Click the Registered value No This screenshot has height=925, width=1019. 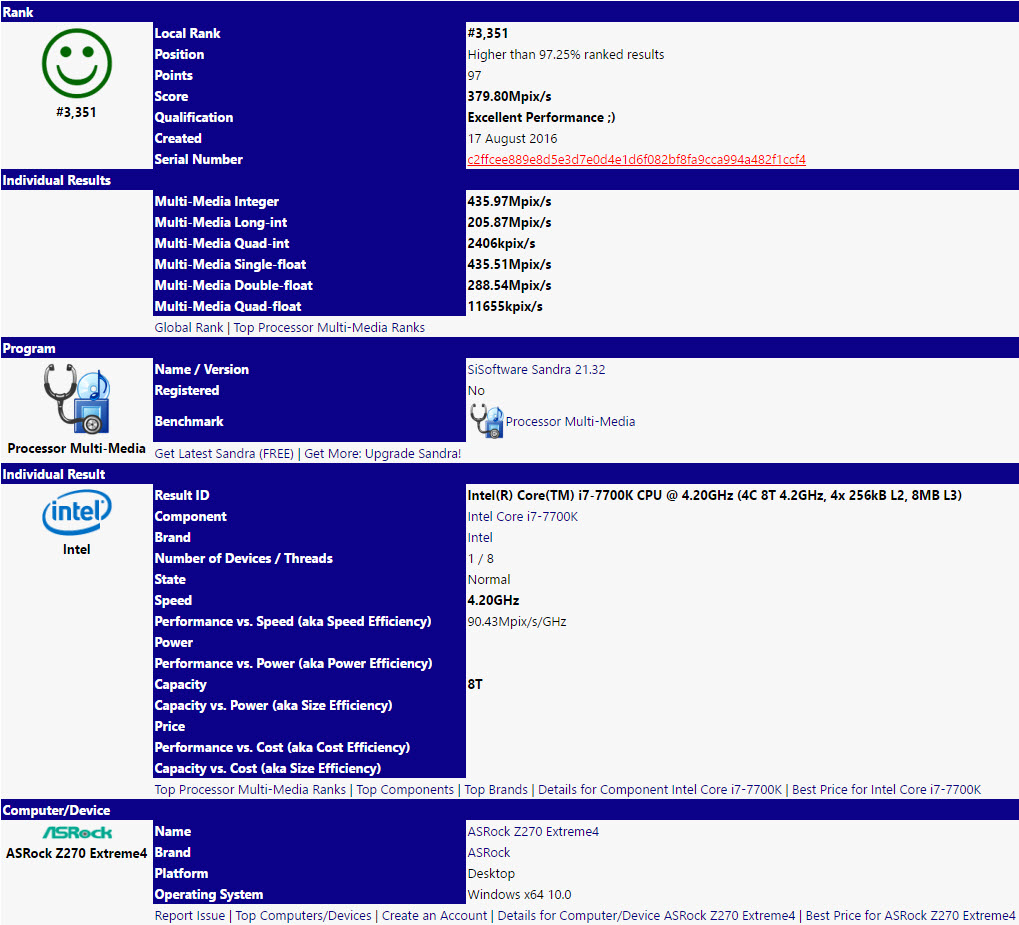(476, 391)
